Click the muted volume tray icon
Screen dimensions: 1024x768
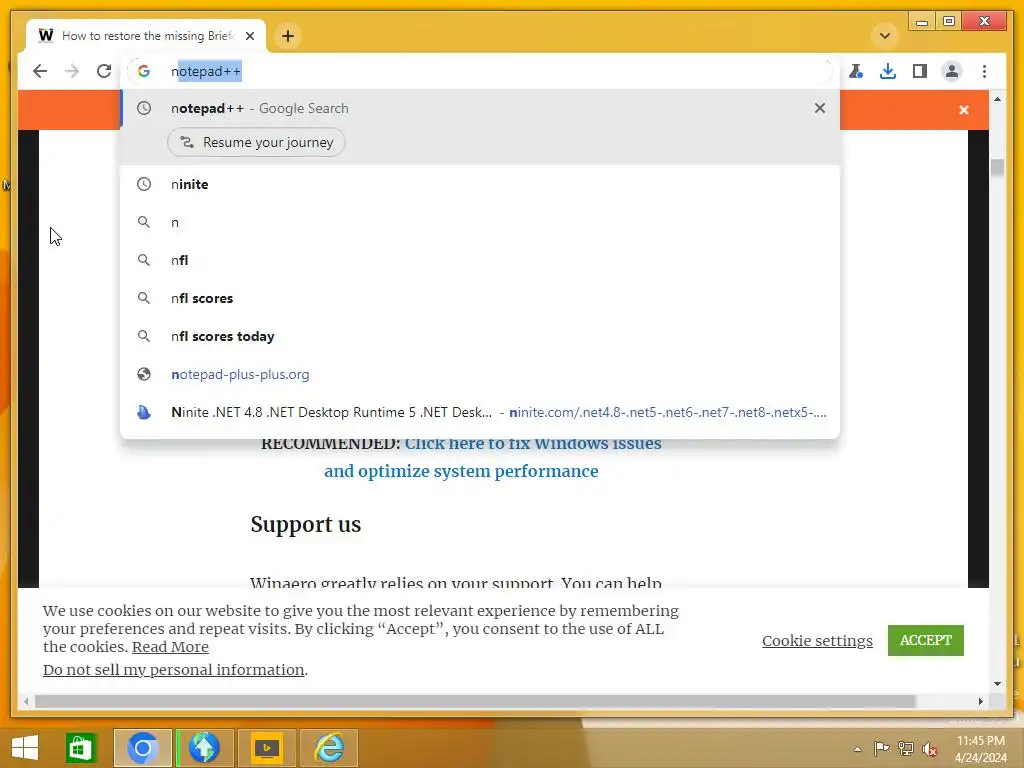click(930, 749)
